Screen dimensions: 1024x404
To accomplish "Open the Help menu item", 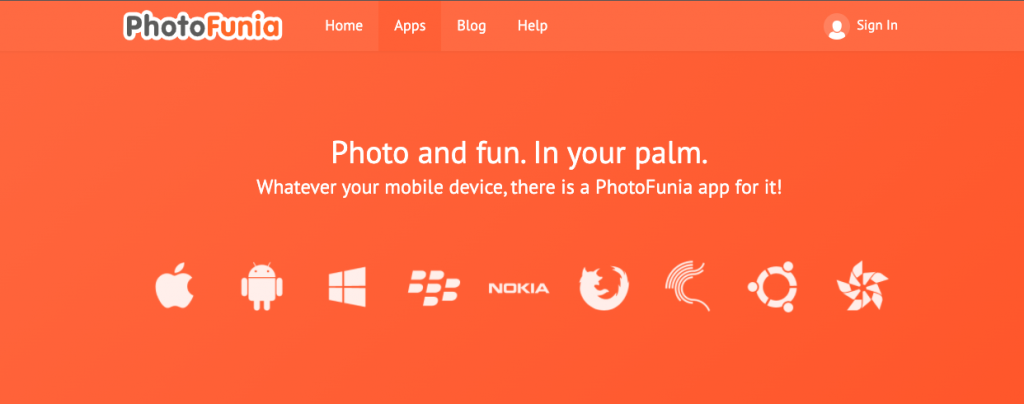I will tap(532, 26).
